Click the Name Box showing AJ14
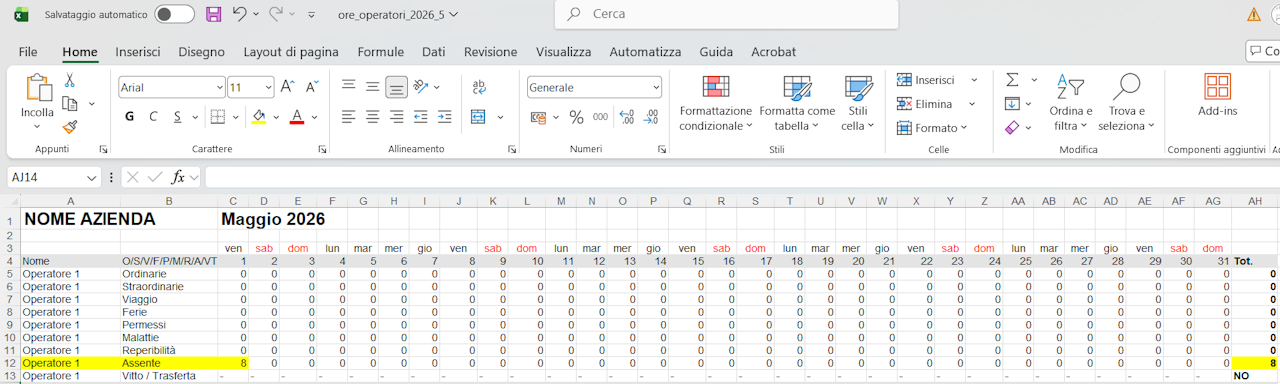 coord(54,177)
